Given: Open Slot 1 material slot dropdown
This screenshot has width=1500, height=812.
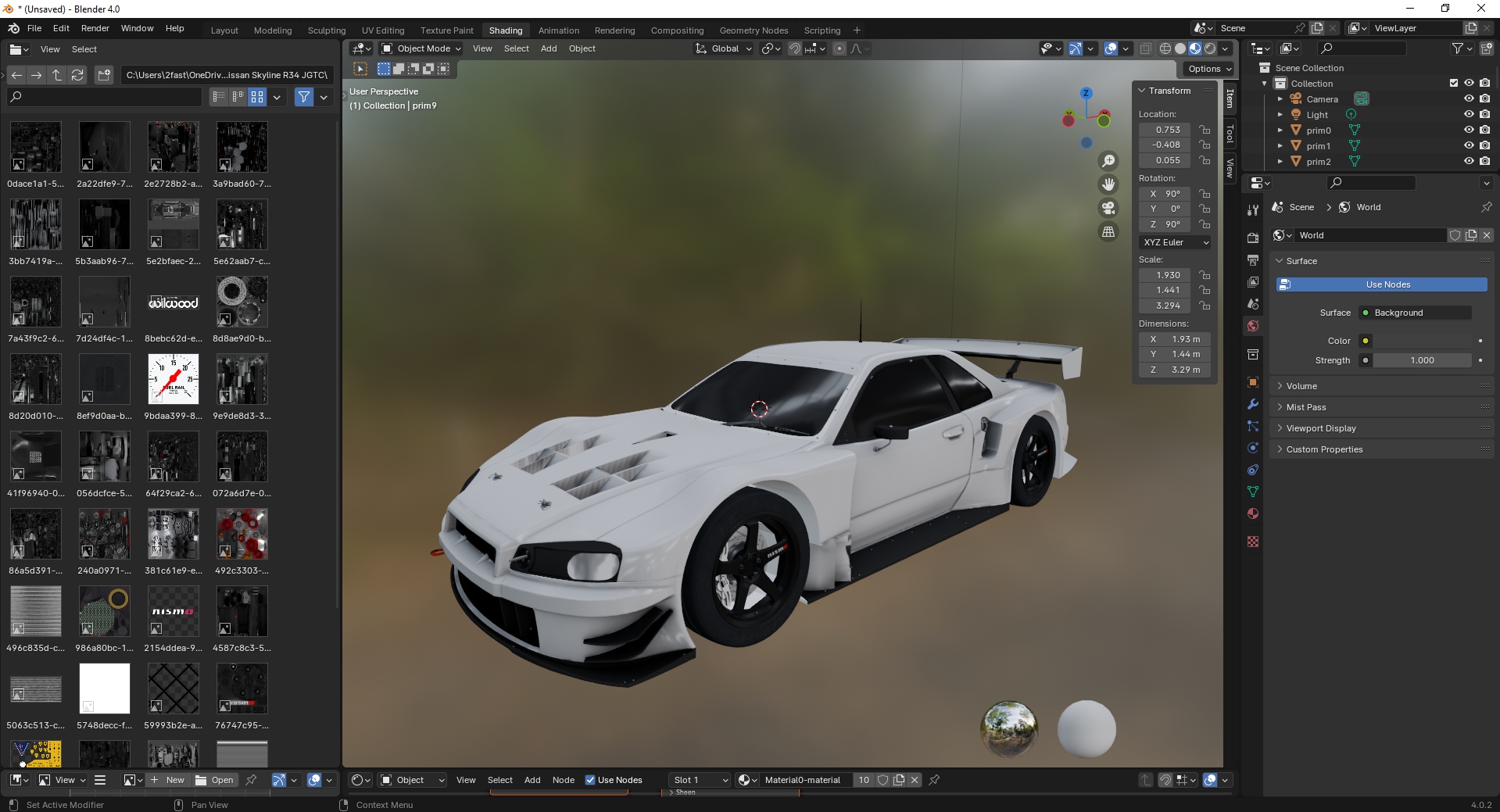Looking at the screenshot, I should coord(700,780).
